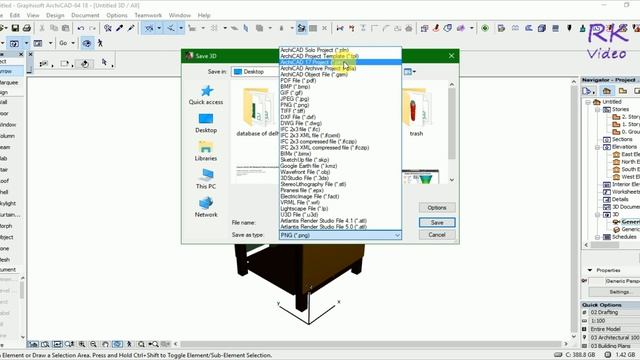Screen dimensions: 640x360
Task: Open the View menu
Action: pos(33,15)
